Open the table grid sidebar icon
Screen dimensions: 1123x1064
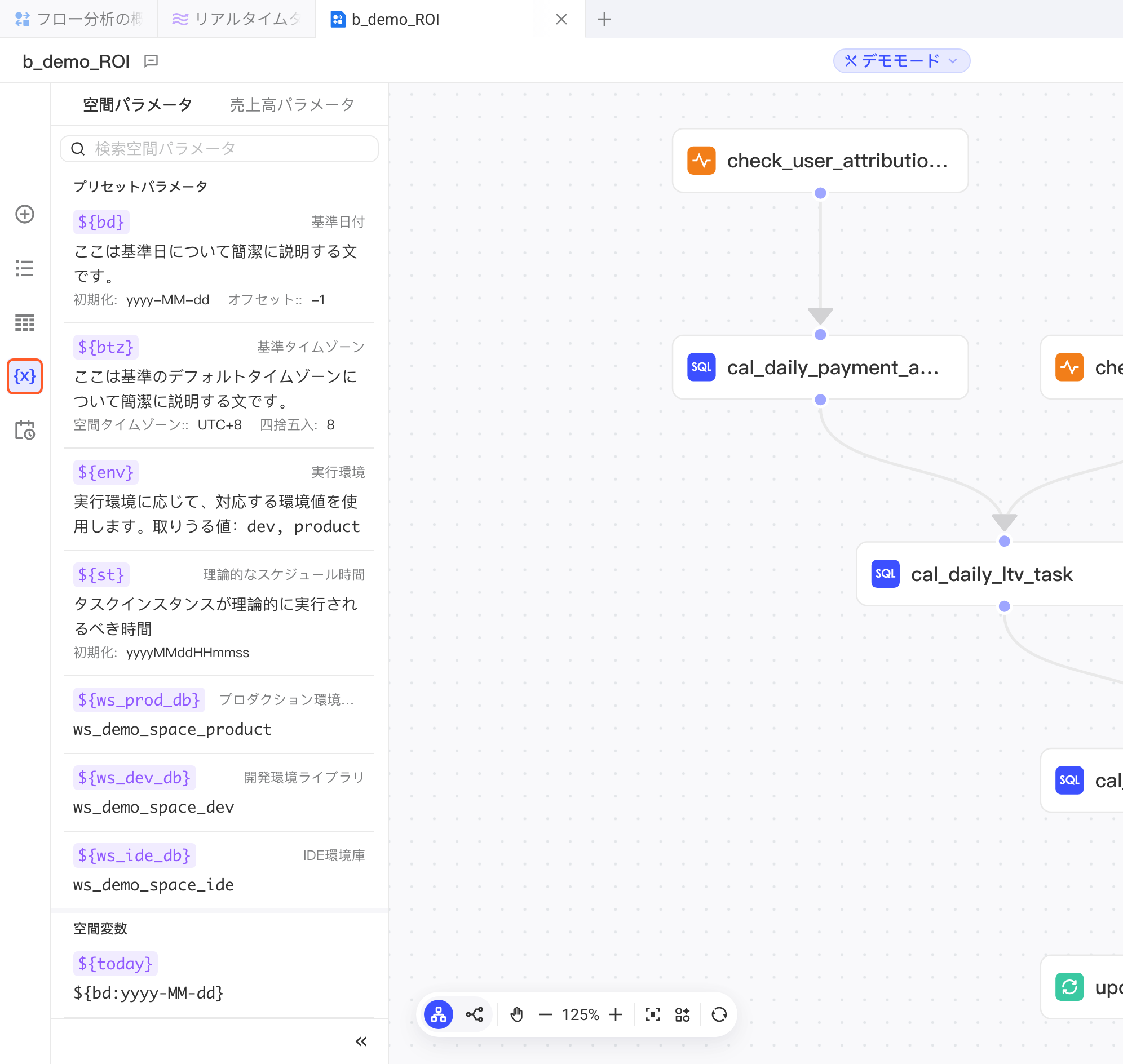click(24, 322)
